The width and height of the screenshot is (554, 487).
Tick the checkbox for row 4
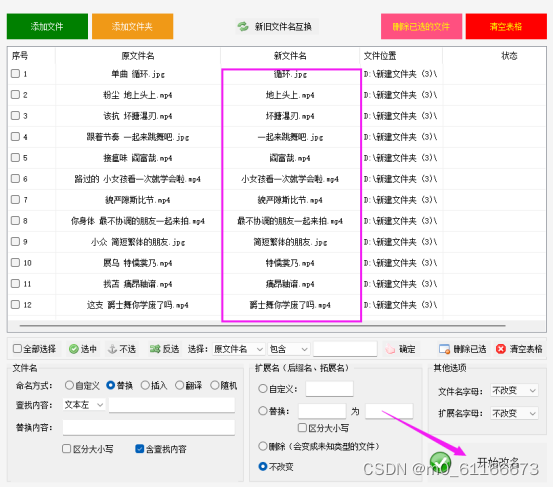coord(15,136)
